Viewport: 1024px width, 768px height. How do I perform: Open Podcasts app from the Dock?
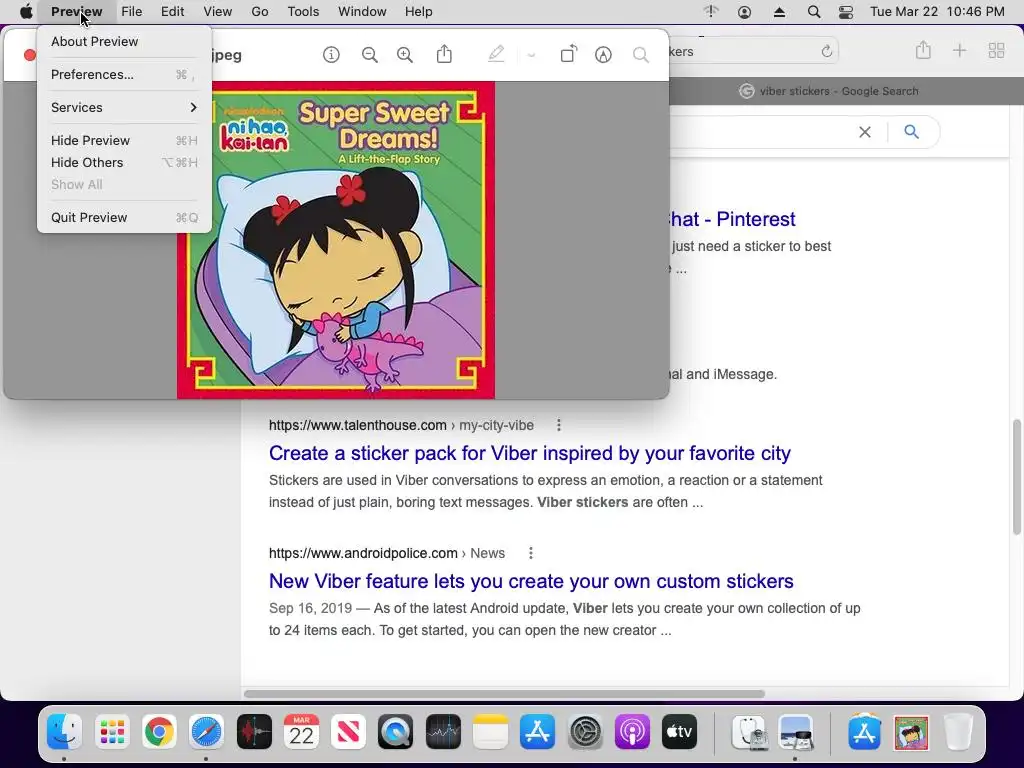coord(632,731)
